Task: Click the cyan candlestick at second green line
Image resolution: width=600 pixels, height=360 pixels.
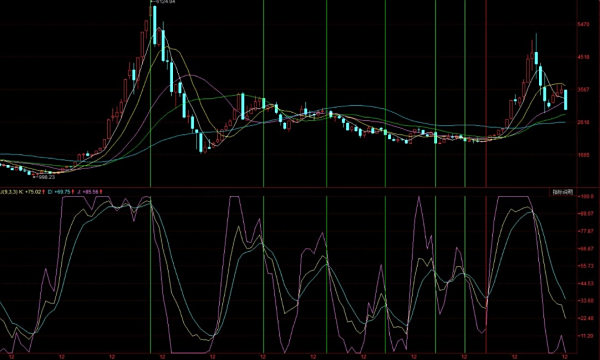Action: coord(264,103)
